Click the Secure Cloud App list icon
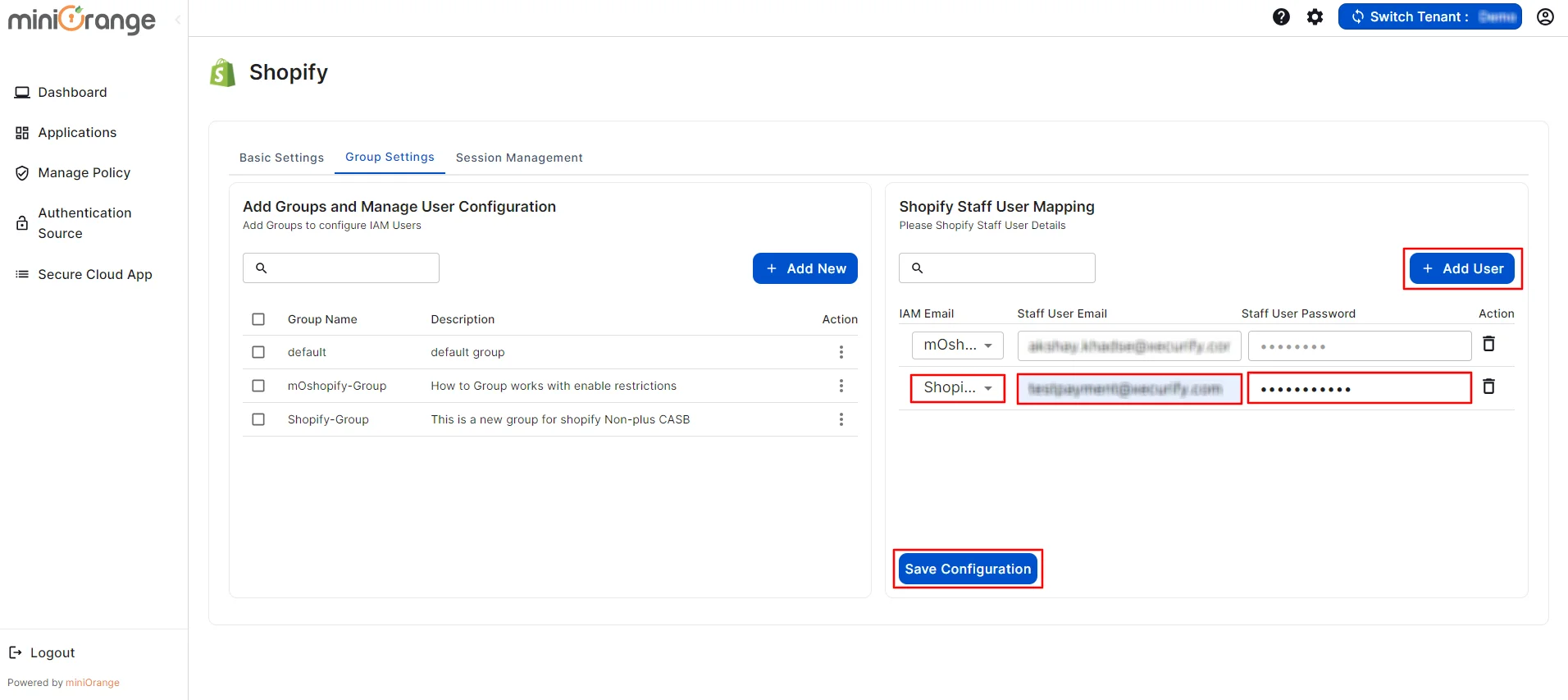The width and height of the screenshot is (1568, 700). click(x=22, y=274)
